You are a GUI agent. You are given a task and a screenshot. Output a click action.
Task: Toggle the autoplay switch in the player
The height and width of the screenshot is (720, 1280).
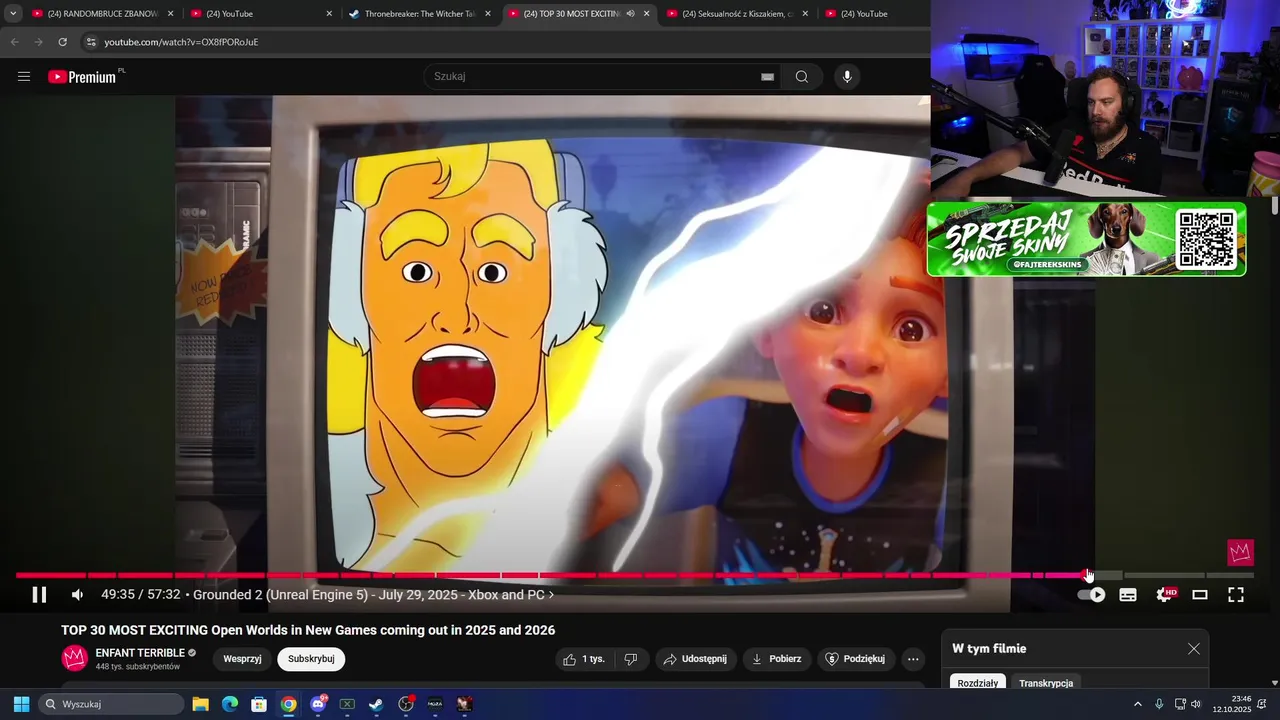coord(1092,595)
